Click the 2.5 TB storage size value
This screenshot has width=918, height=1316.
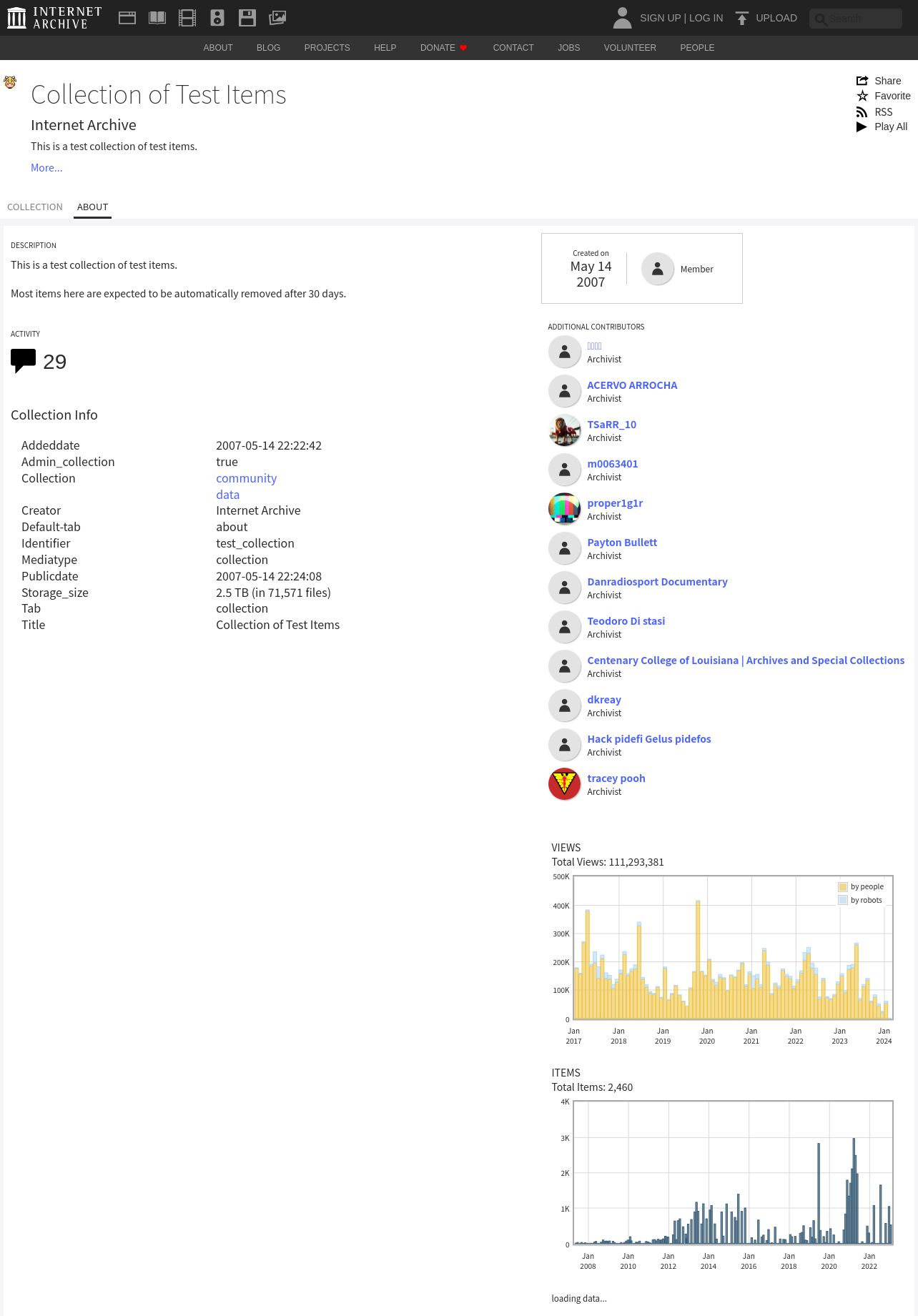(273, 593)
